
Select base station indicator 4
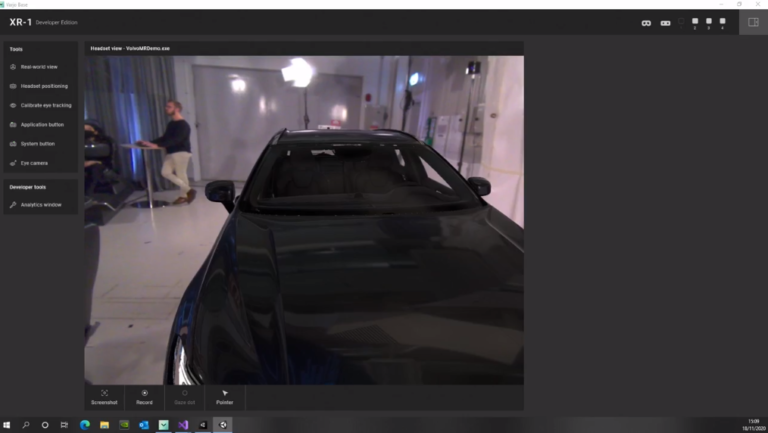tap(722, 22)
